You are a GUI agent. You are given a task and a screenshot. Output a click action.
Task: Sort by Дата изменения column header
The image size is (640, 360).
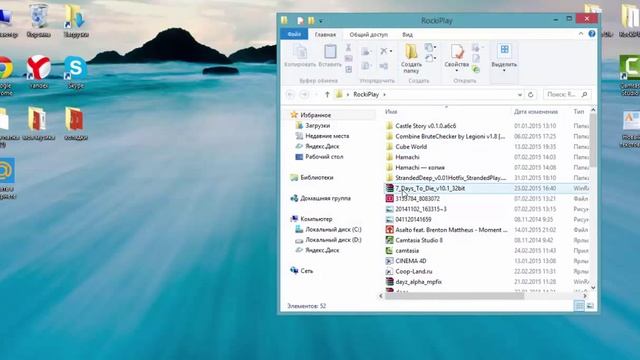[536, 111]
